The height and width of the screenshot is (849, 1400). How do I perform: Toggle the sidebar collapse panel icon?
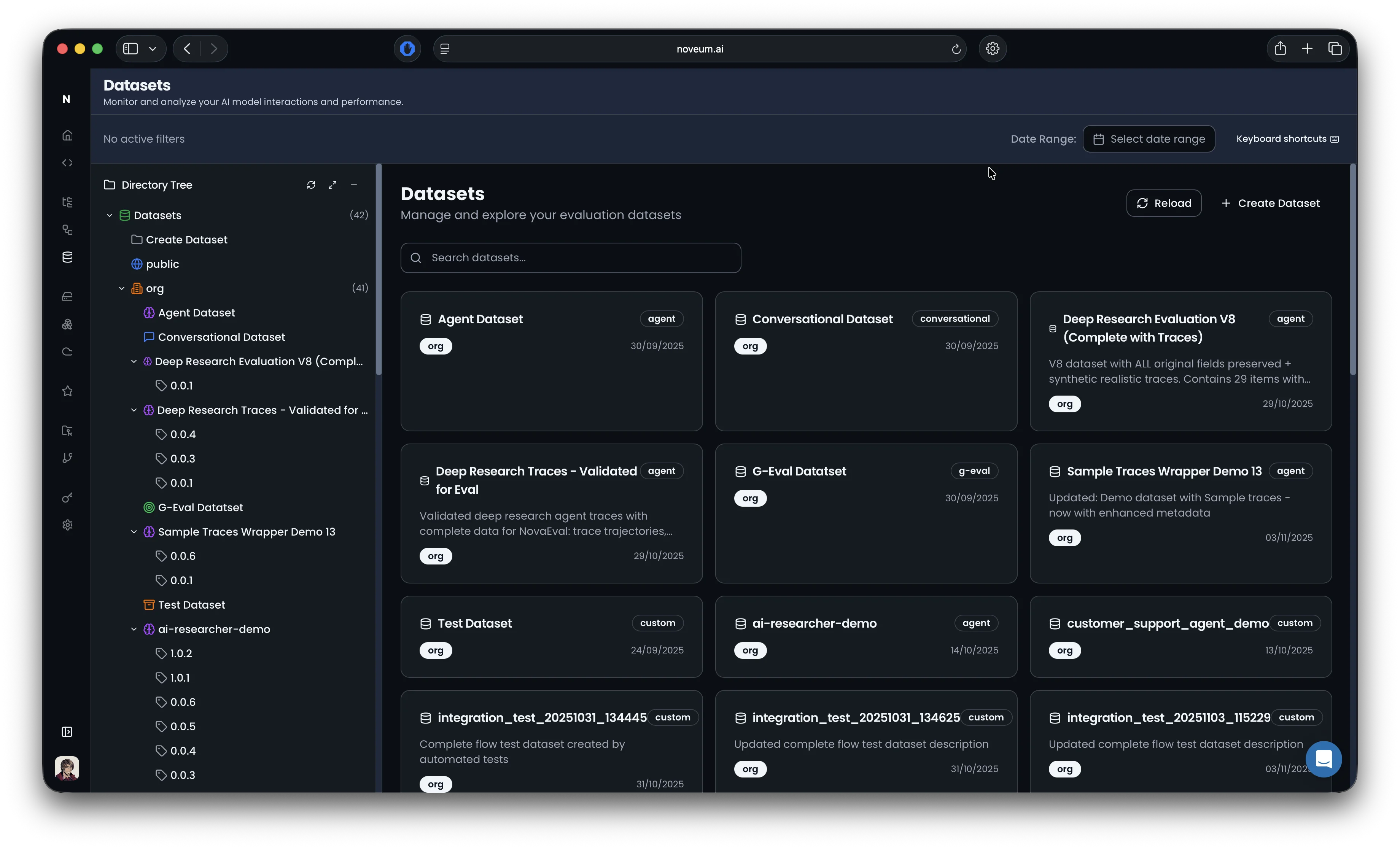point(67,732)
